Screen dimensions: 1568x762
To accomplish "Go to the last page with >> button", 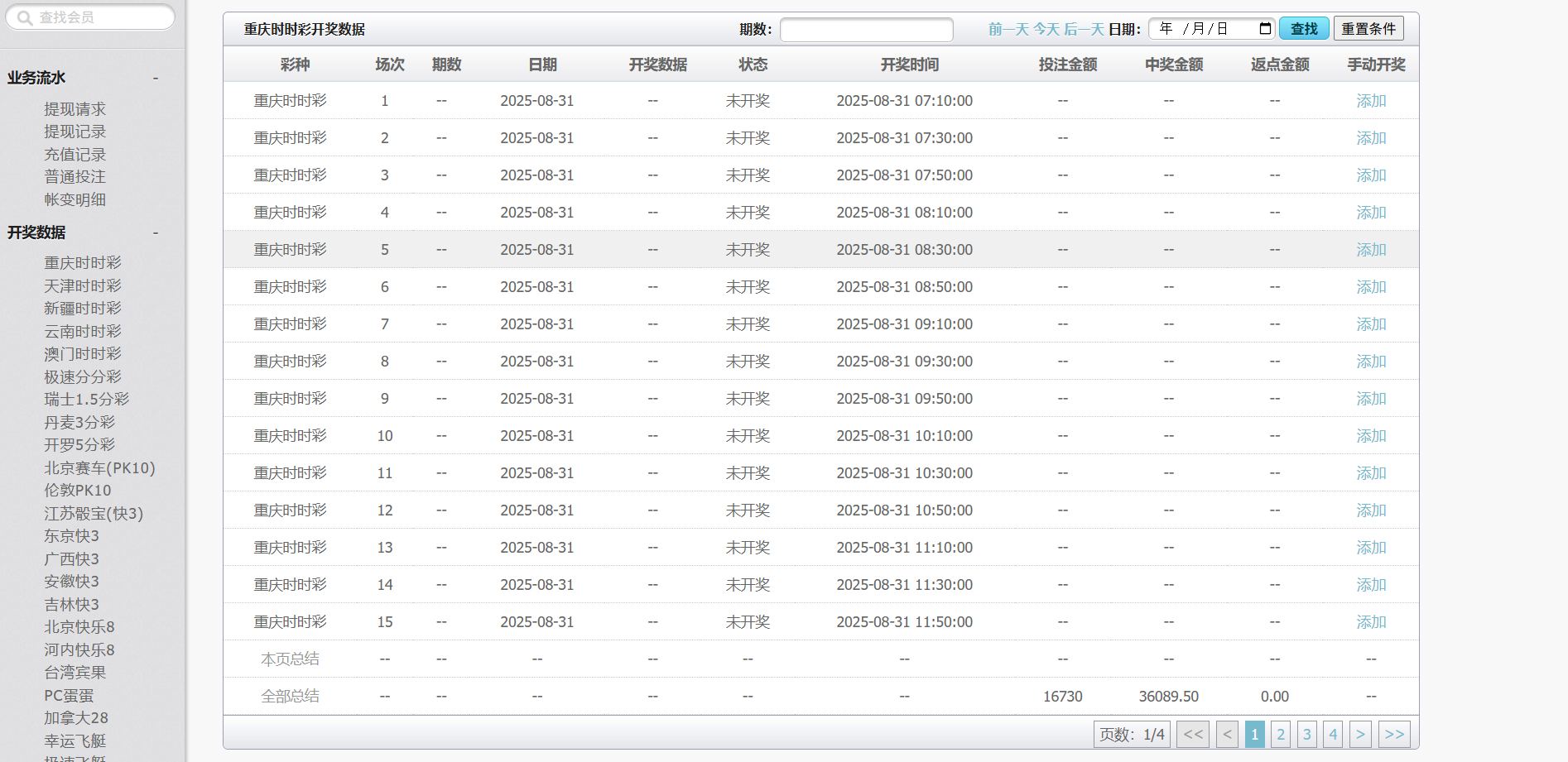I will (x=1394, y=734).
